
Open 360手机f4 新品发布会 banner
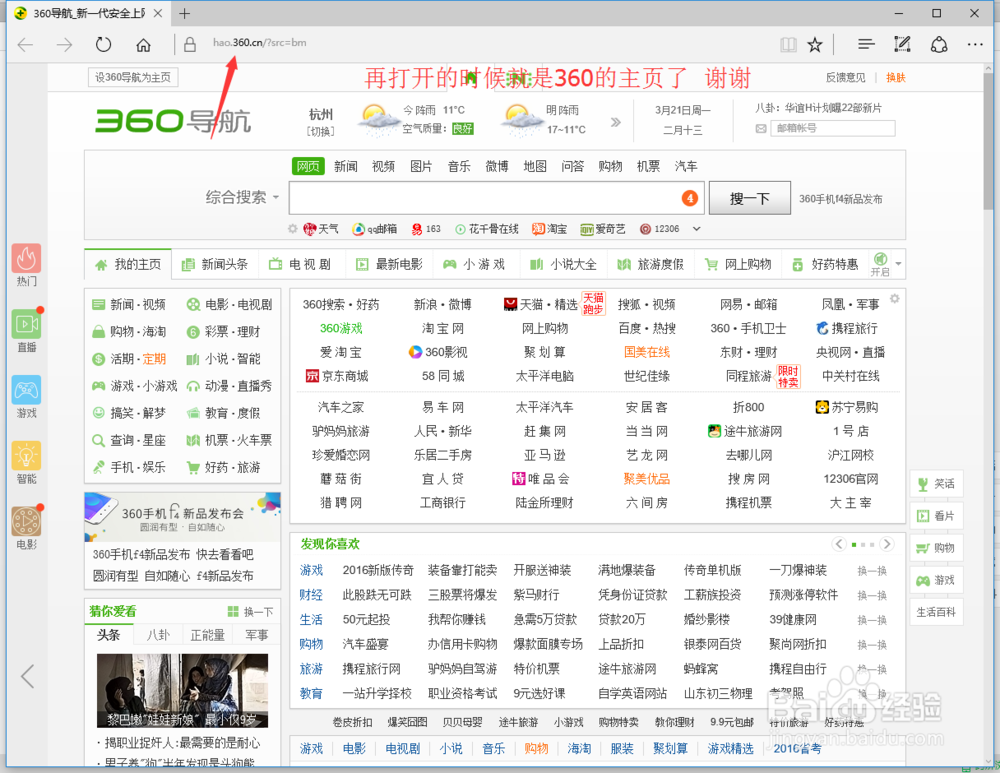pos(182,517)
